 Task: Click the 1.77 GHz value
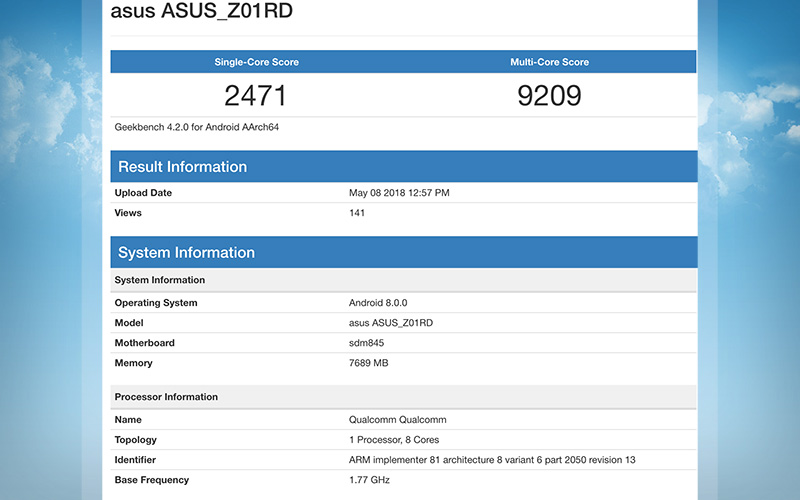pyautogui.click(x=369, y=480)
